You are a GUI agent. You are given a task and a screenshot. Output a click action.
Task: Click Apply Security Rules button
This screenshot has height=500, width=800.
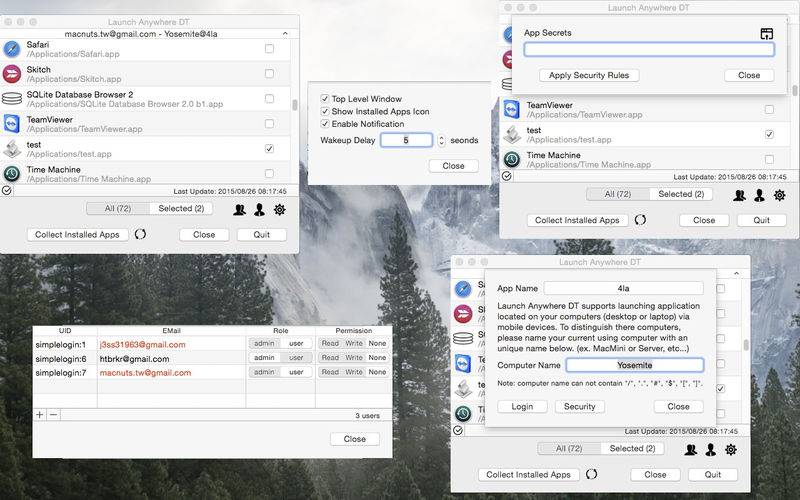click(x=589, y=76)
